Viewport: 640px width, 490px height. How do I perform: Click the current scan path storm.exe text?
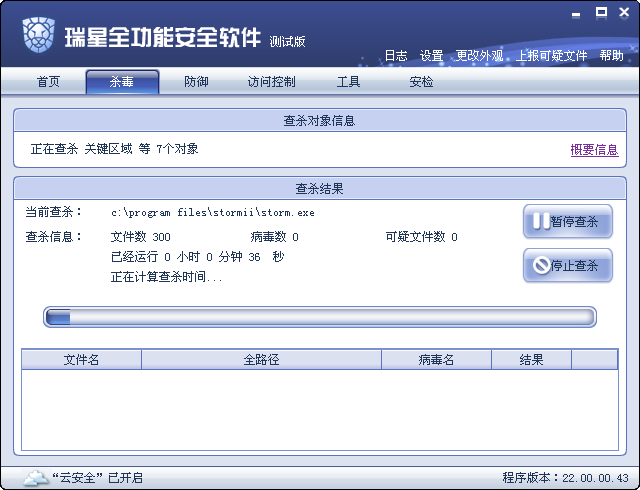[213, 213]
